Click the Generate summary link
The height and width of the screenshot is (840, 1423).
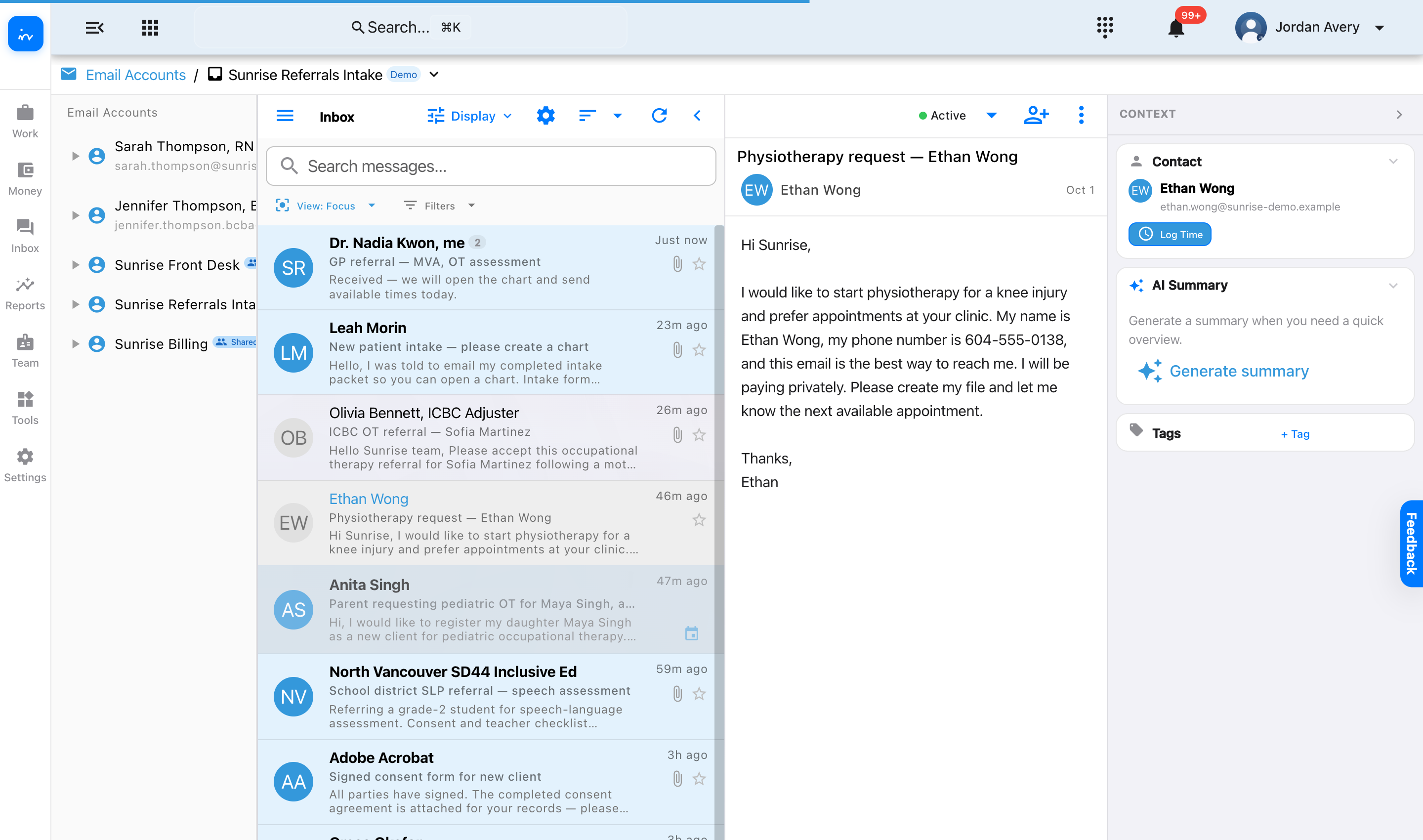click(x=1239, y=371)
